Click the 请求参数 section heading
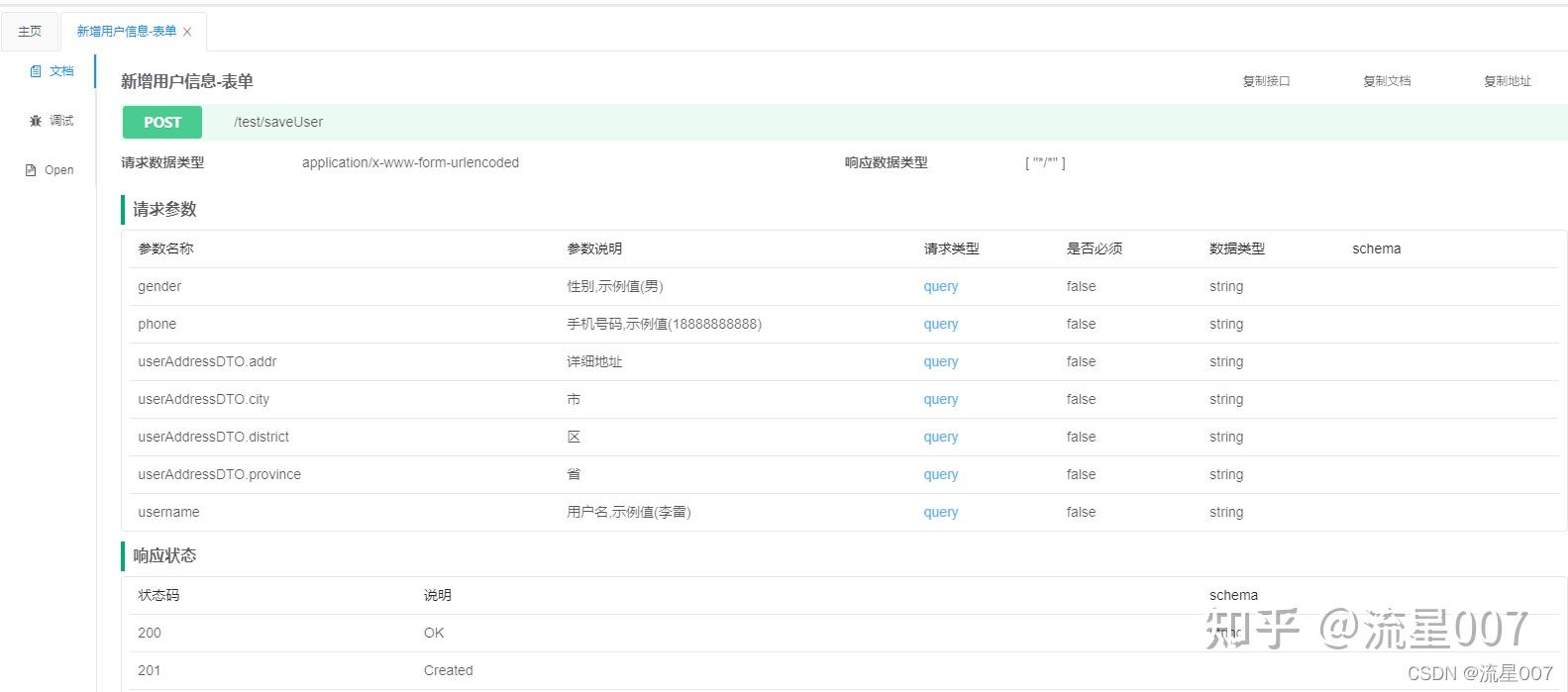 164,209
